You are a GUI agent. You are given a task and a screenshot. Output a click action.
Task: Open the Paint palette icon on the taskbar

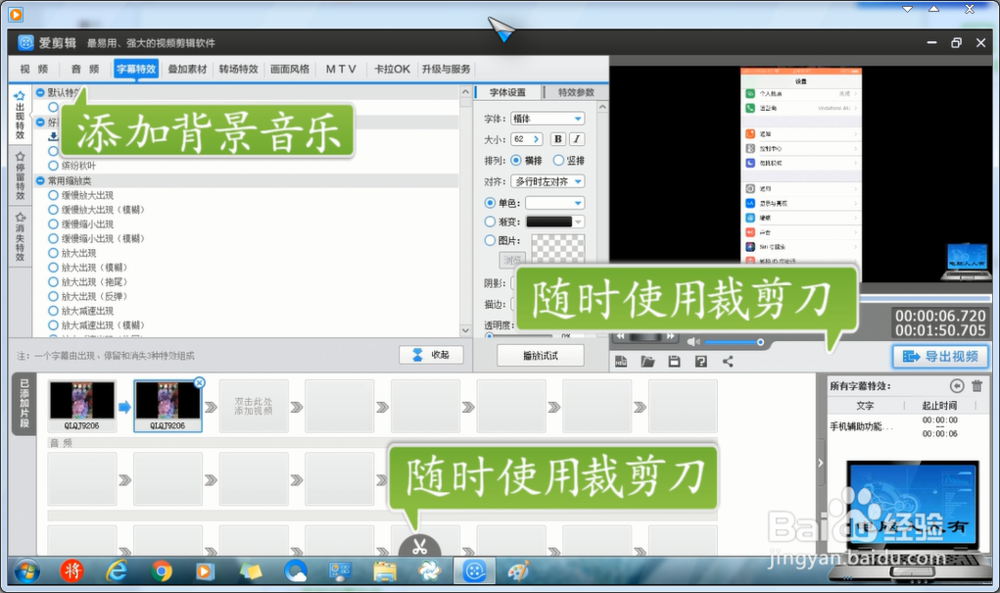[518, 571]
